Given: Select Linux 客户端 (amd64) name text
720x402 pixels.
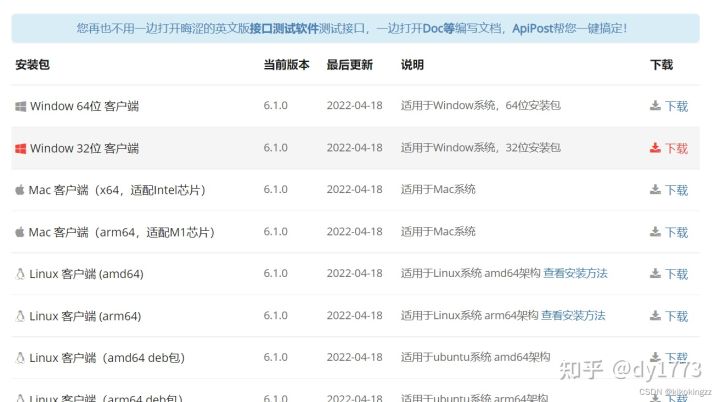Looking at the screenshot, I should click(86, 274).
